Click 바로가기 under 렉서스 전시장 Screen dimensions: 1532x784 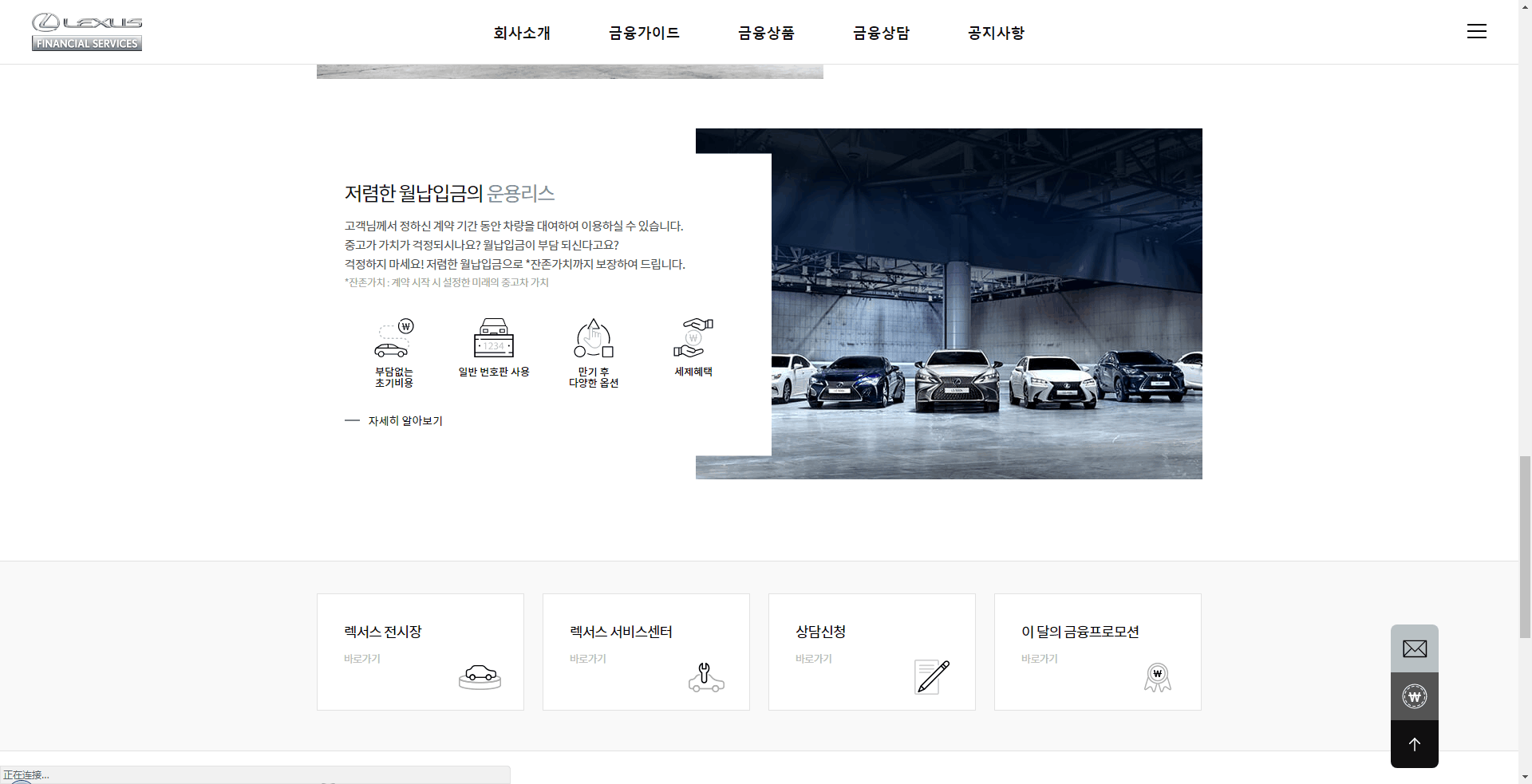click(x=362, y=659)
